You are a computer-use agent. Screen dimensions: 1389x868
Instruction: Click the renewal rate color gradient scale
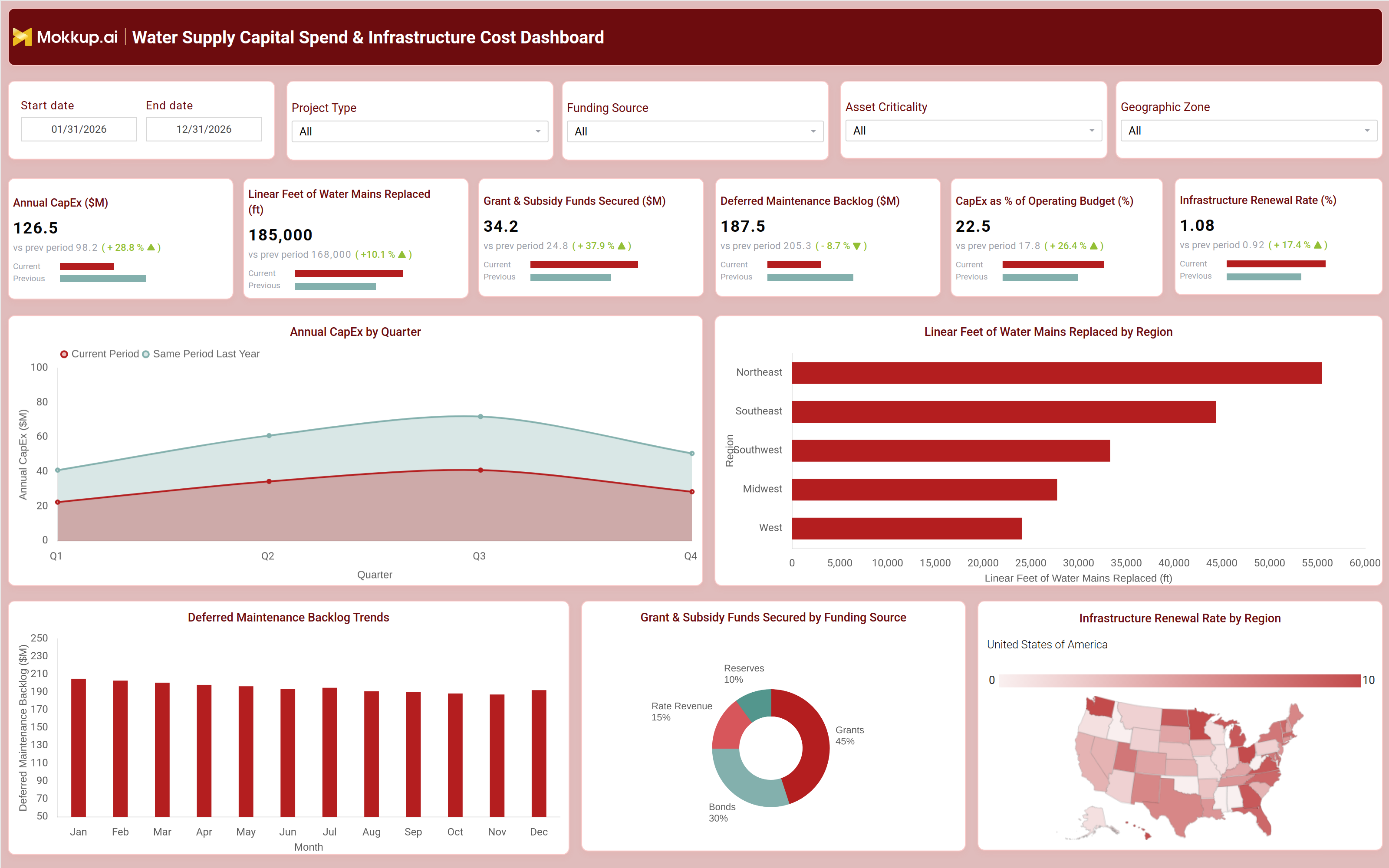point(1179,680)
